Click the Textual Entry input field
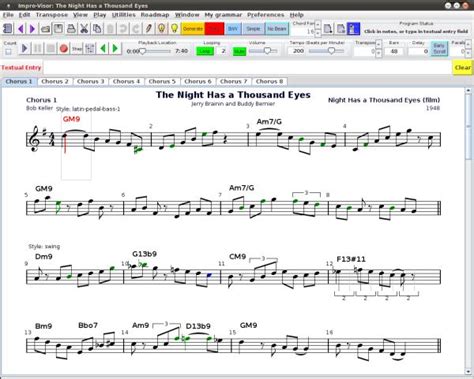 (x=247, y=67)
